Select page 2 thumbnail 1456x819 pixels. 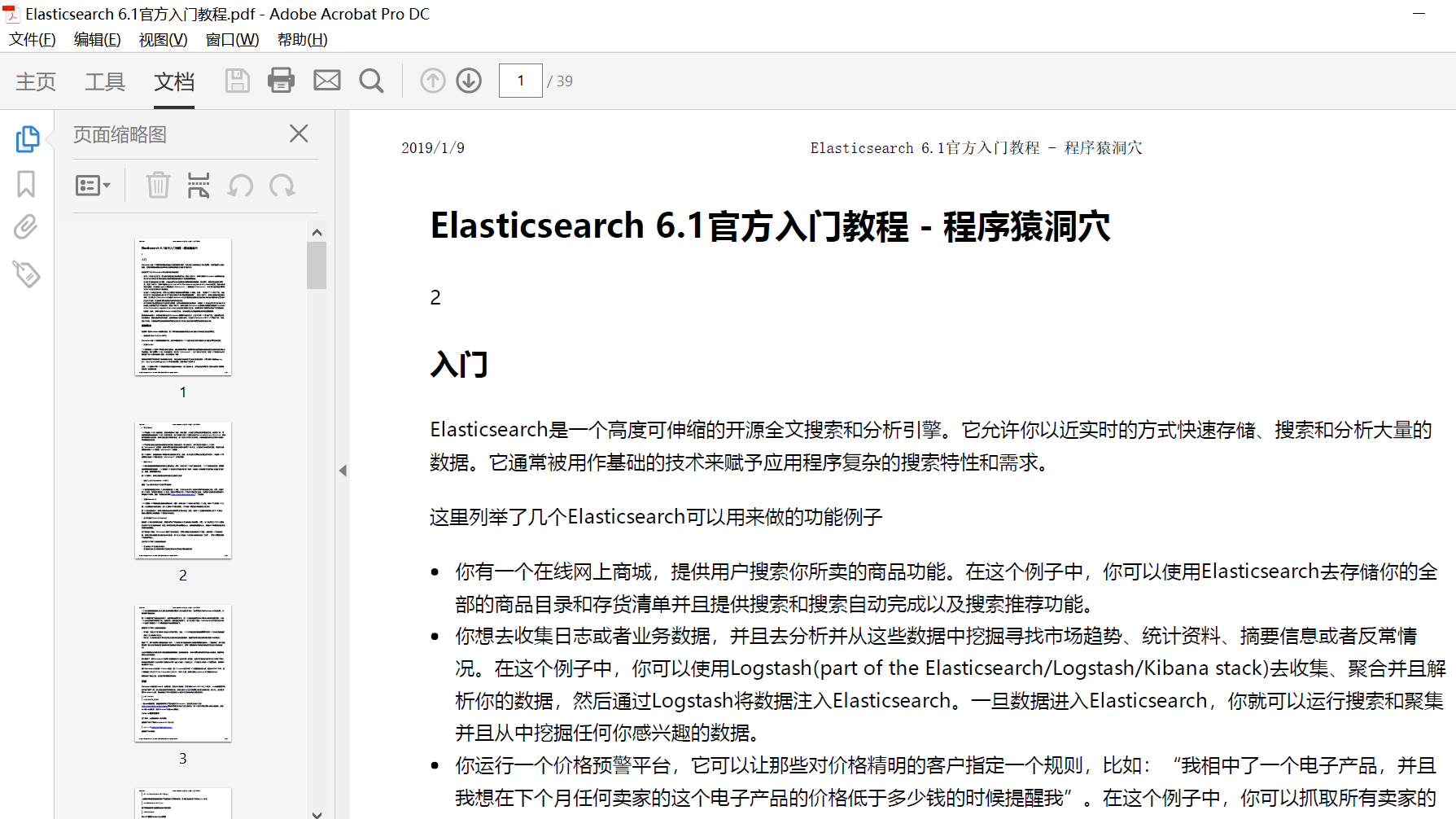click(x=183, y=490)
